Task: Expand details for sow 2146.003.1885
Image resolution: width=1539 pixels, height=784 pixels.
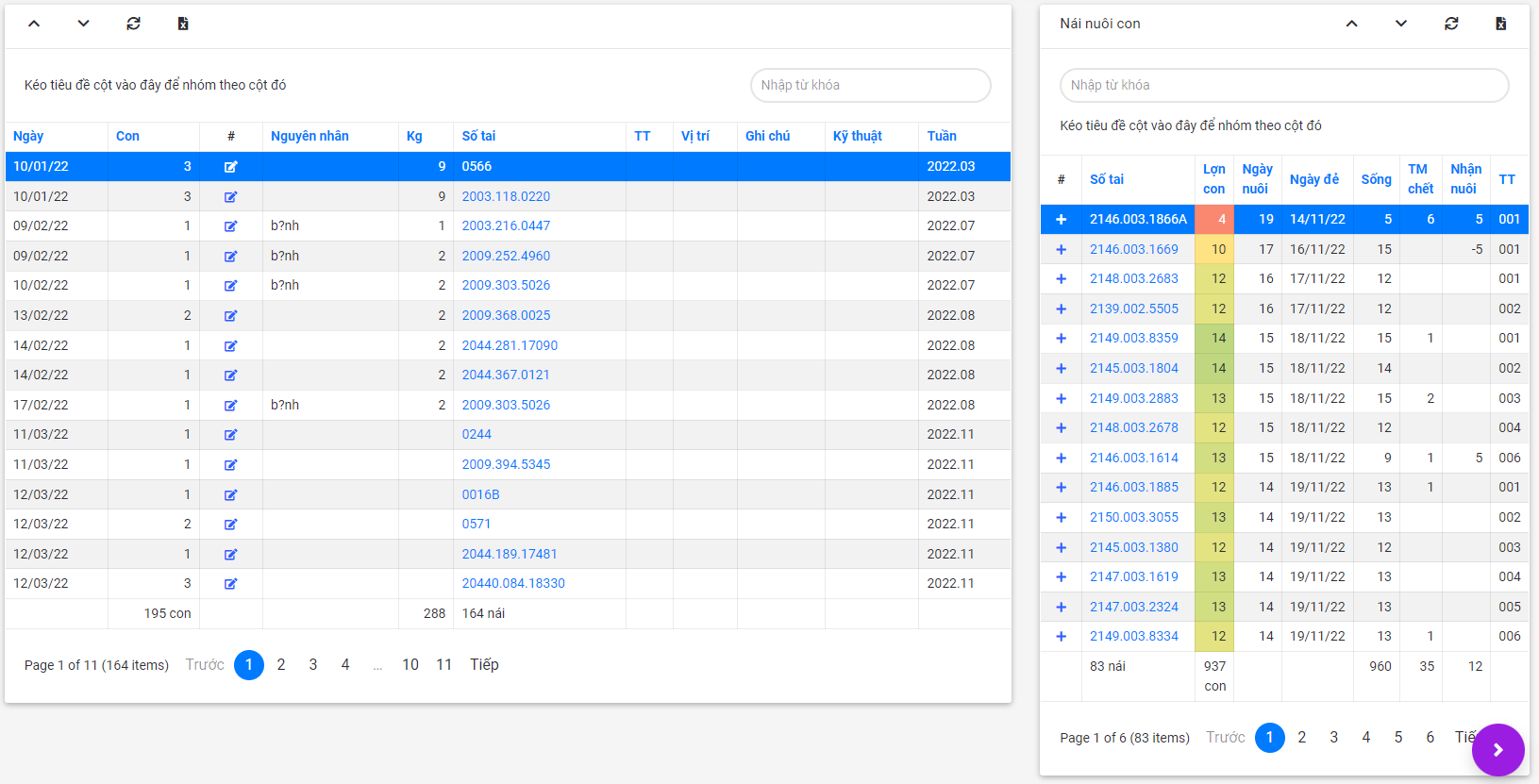Action: click(1062, 487)
